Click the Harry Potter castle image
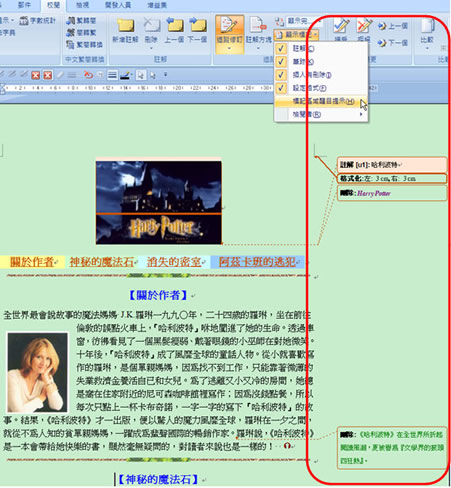 159,203
